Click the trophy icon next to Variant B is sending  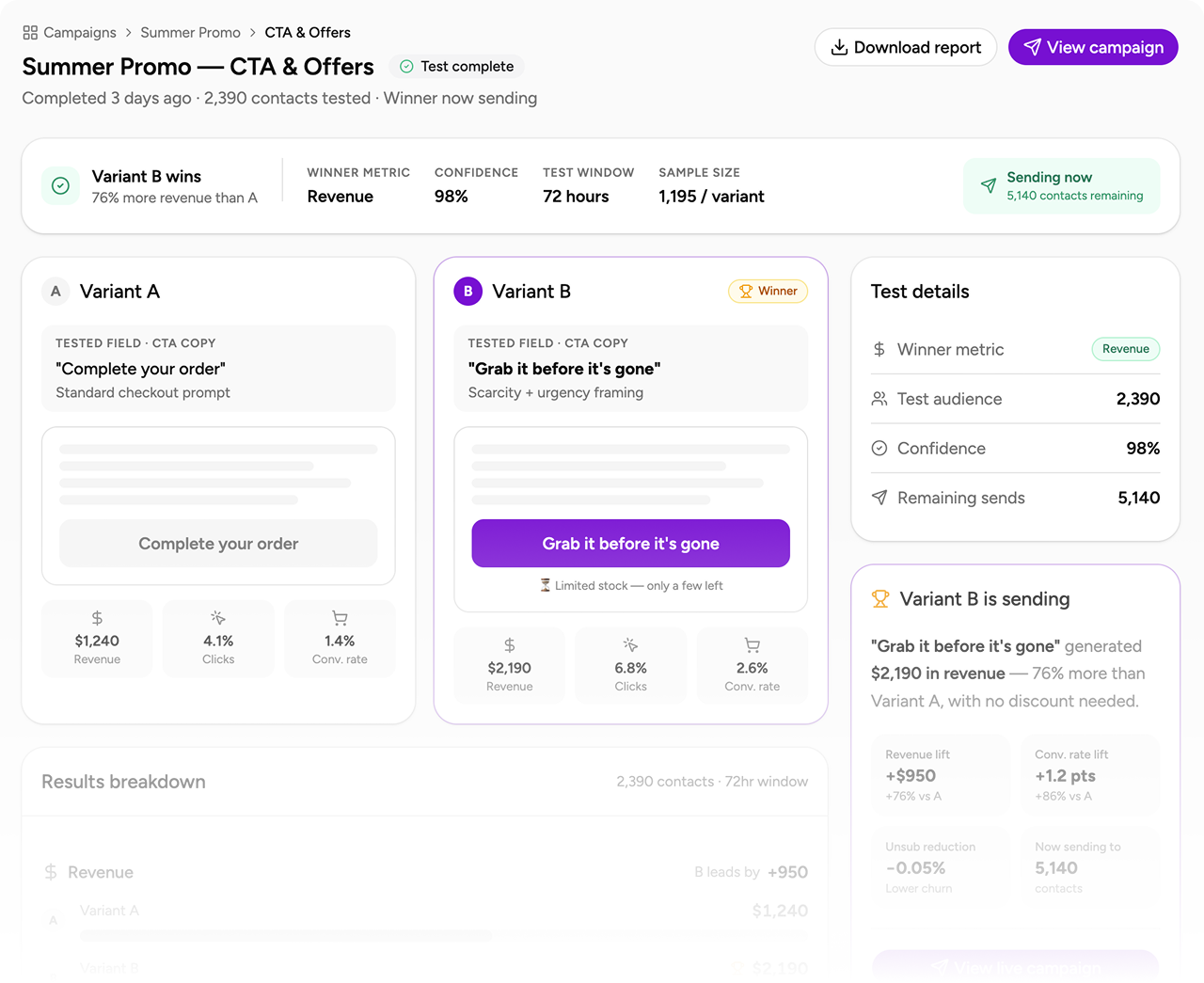[880, 599]
